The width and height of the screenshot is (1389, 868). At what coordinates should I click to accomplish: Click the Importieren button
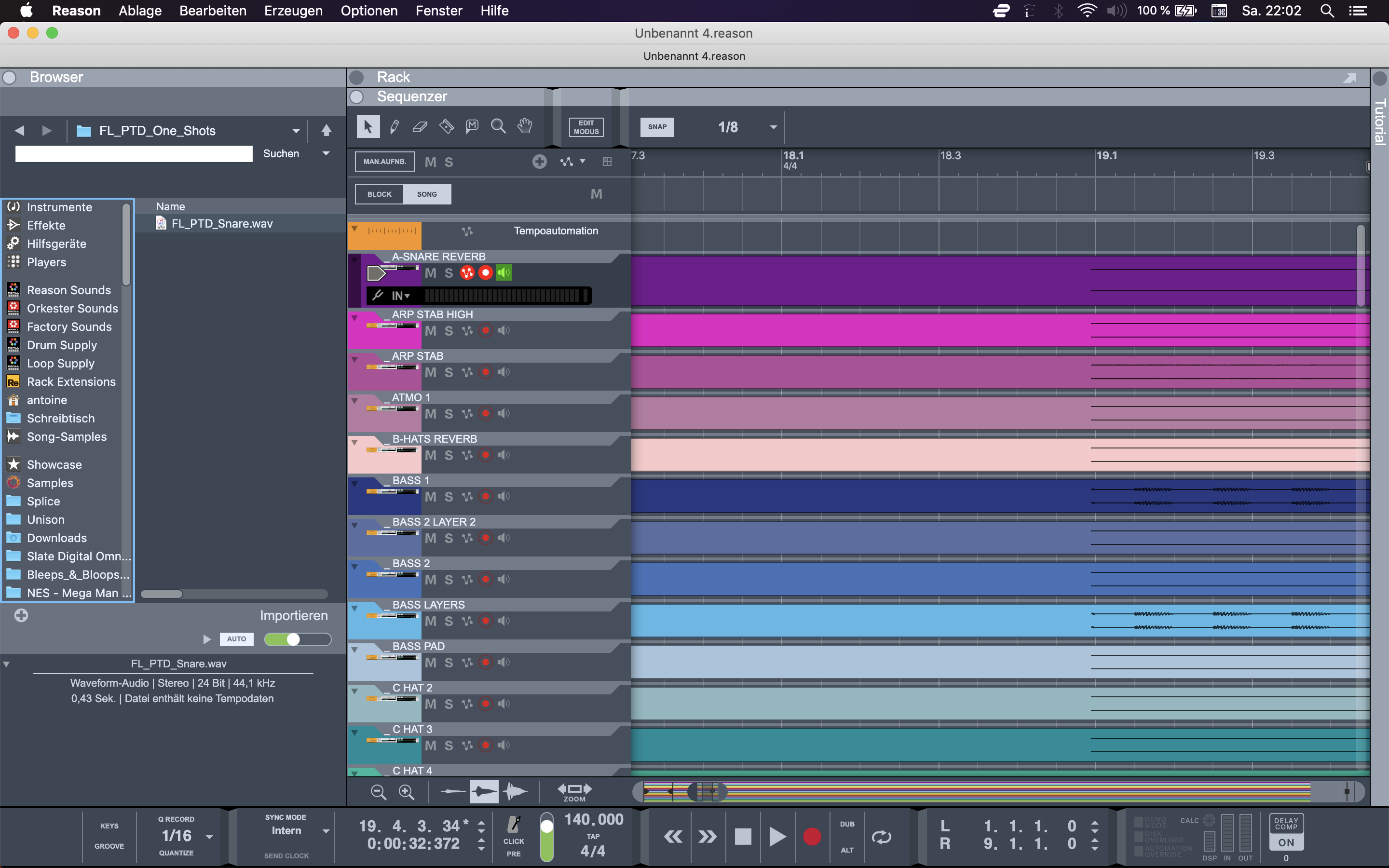[294, 615]
